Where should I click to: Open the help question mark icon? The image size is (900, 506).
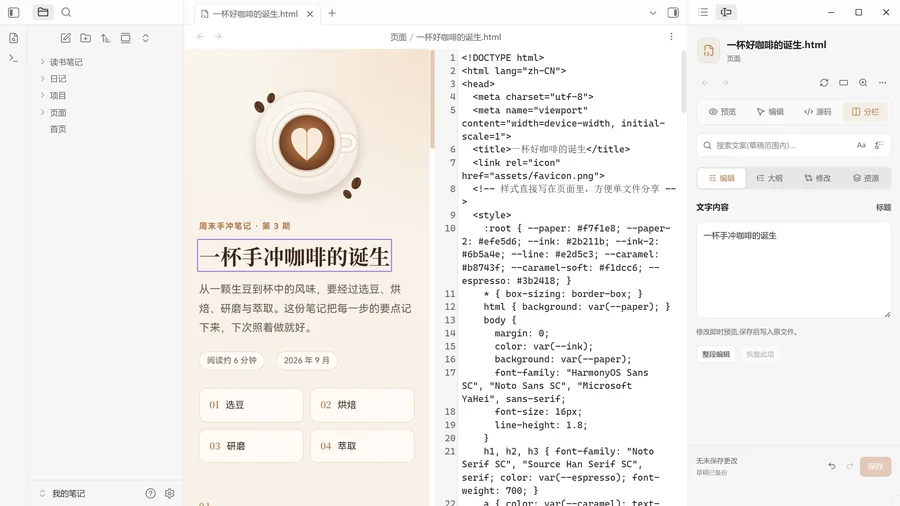[150, 493]
